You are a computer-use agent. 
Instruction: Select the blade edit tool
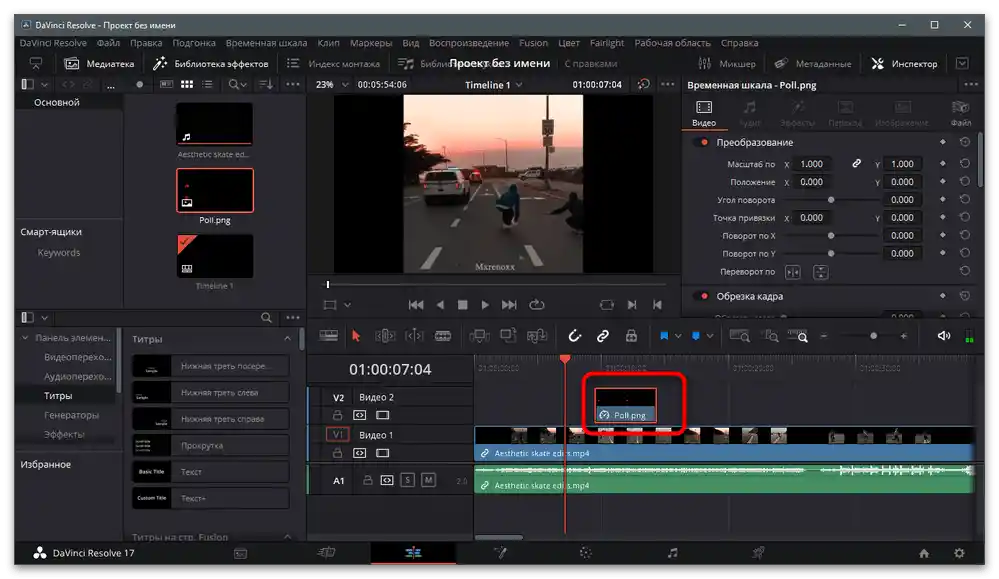443,336
